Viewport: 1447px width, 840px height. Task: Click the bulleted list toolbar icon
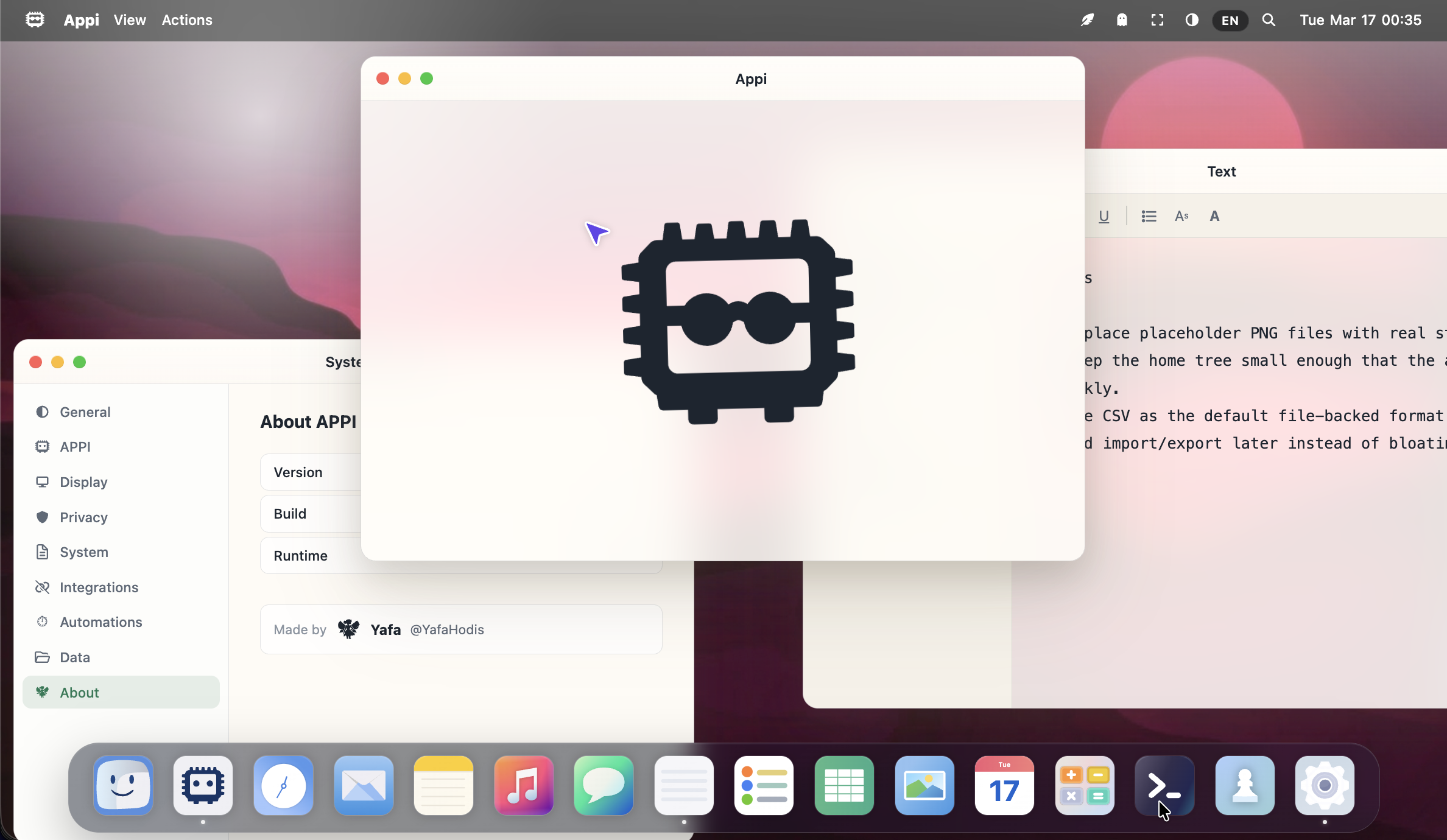tap(1149, 216)
